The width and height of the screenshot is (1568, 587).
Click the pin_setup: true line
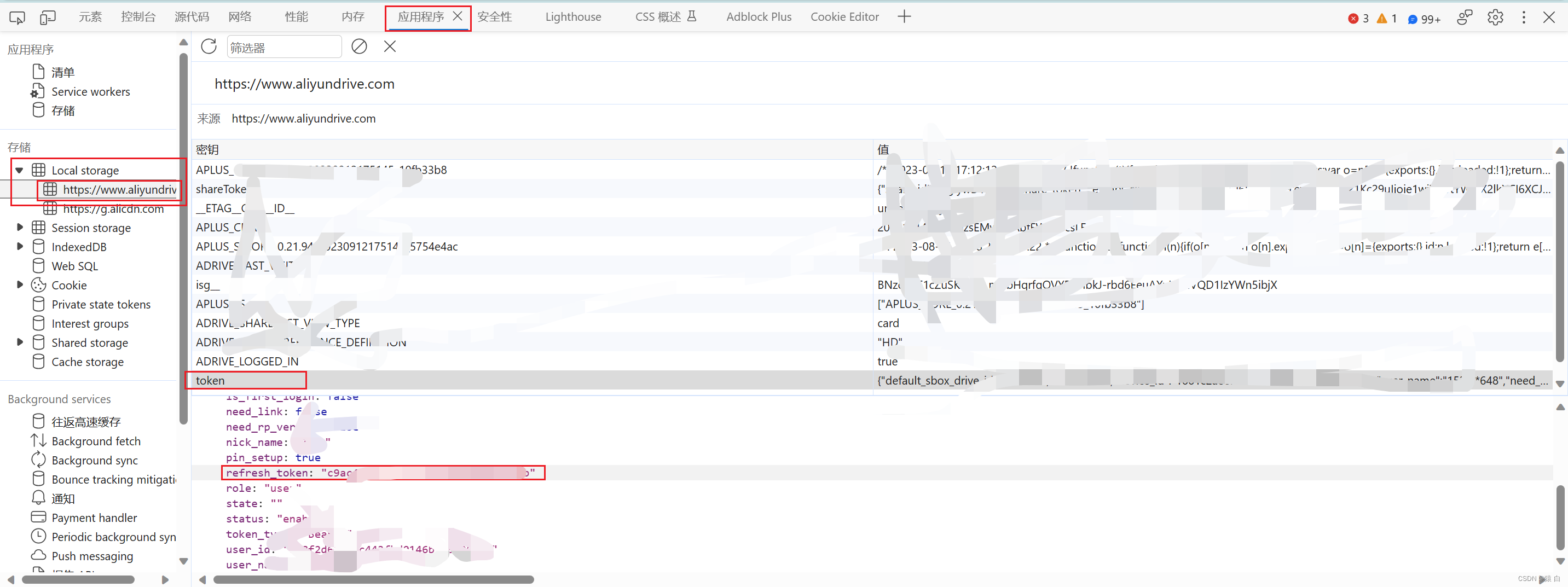pyautogui.click(x=273, y=457)
